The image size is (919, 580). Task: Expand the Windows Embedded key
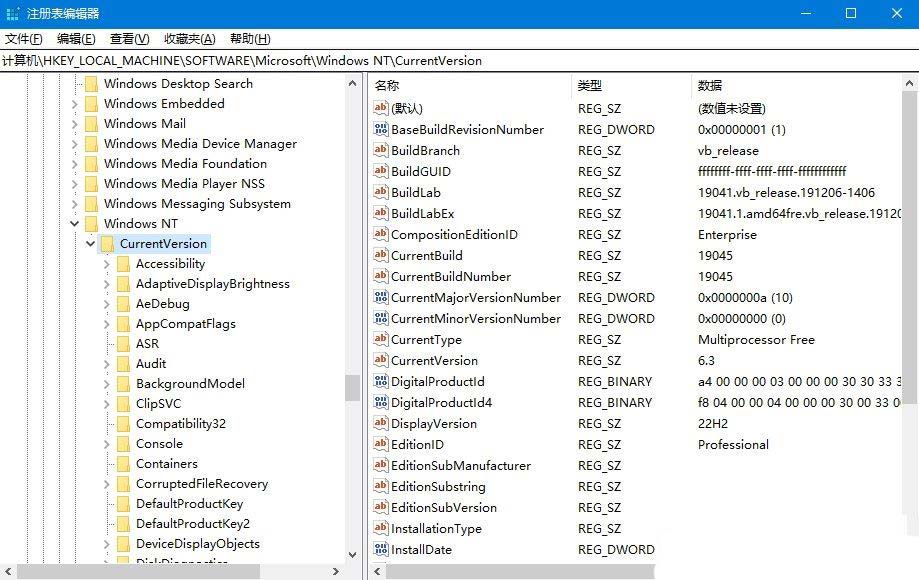74,104
